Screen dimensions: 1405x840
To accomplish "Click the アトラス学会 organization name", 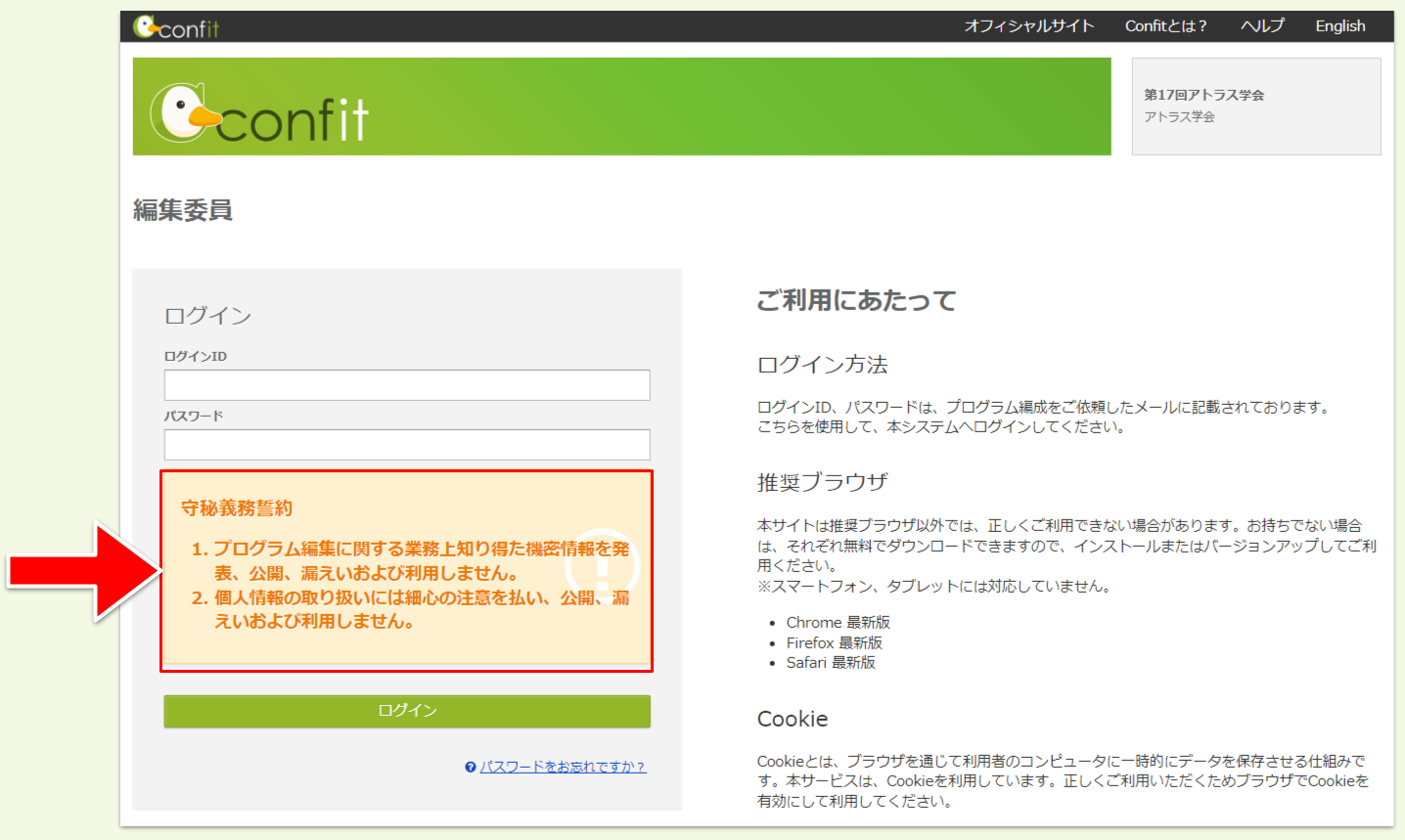I will [1179, 116].
